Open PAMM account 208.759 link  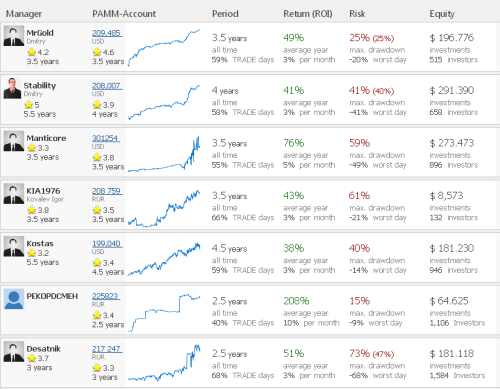pyautogui.click(x=107, y=191)
